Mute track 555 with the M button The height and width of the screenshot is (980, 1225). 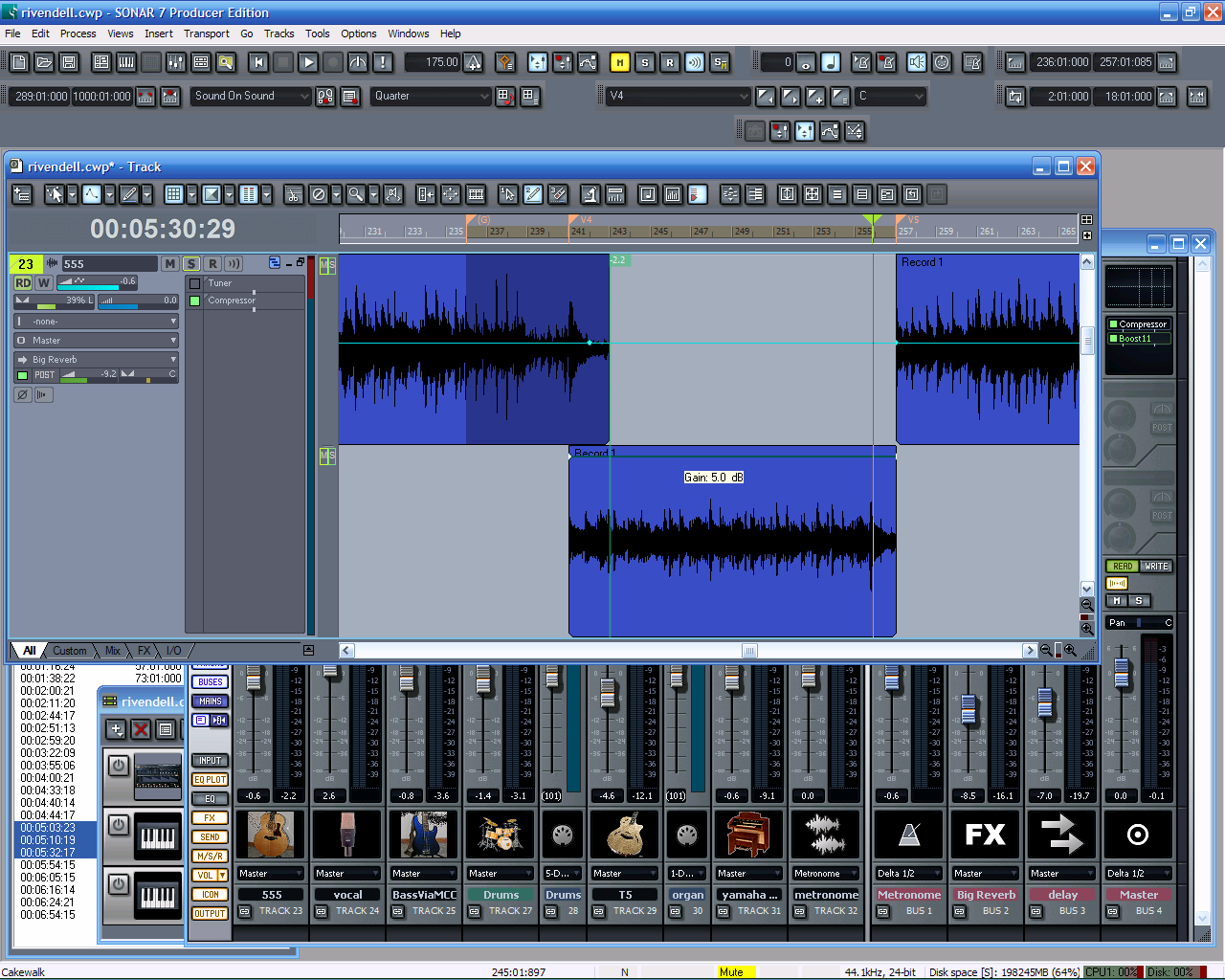(x=170, y=264)
